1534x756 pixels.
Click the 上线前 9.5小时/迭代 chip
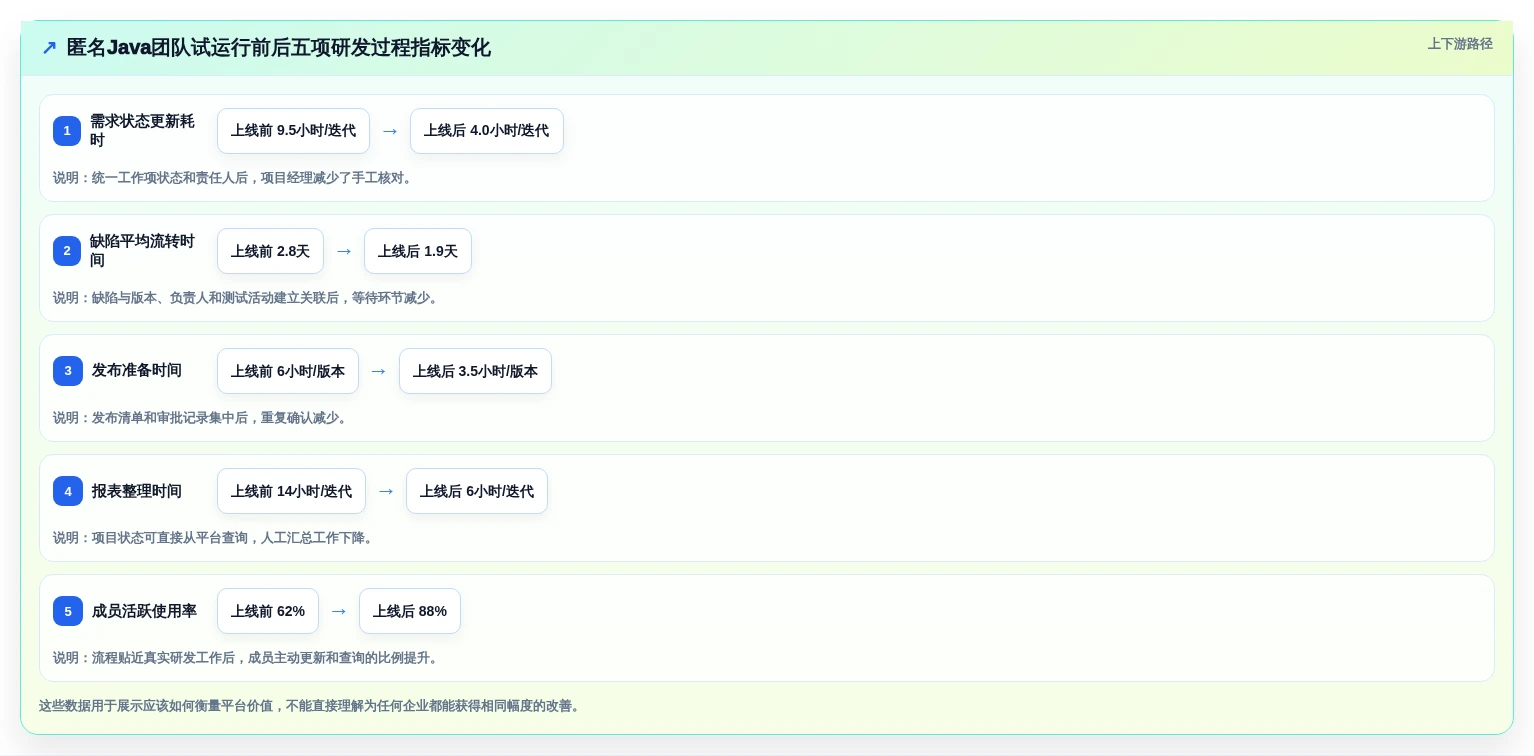click(293, 131)
